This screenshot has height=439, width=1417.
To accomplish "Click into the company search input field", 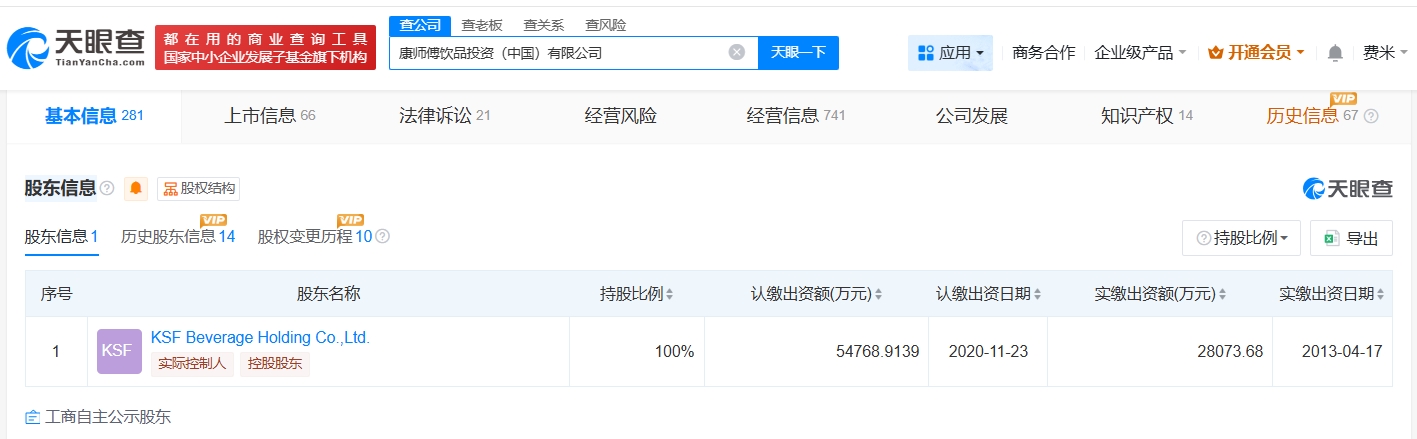I will (x=560, y=53).
